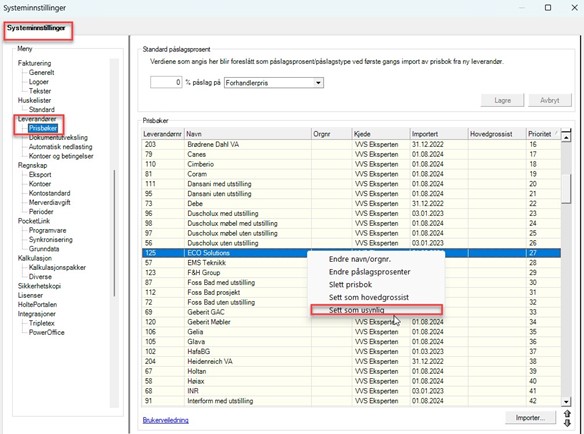Select Prisbøker in the menu tree
This screenshot has height=434, width=584.
[43, 128]
